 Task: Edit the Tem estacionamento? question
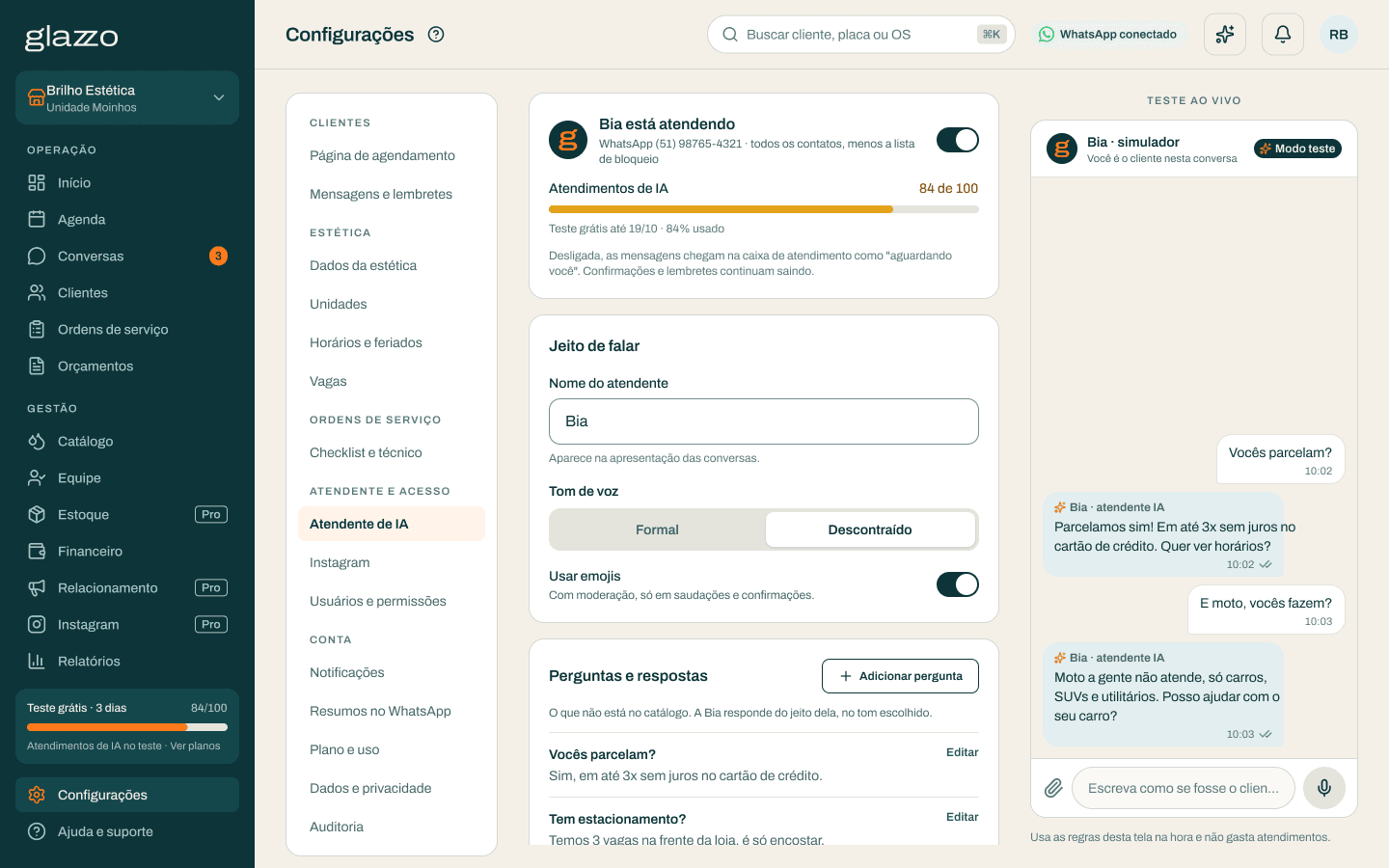click(962, 817)
